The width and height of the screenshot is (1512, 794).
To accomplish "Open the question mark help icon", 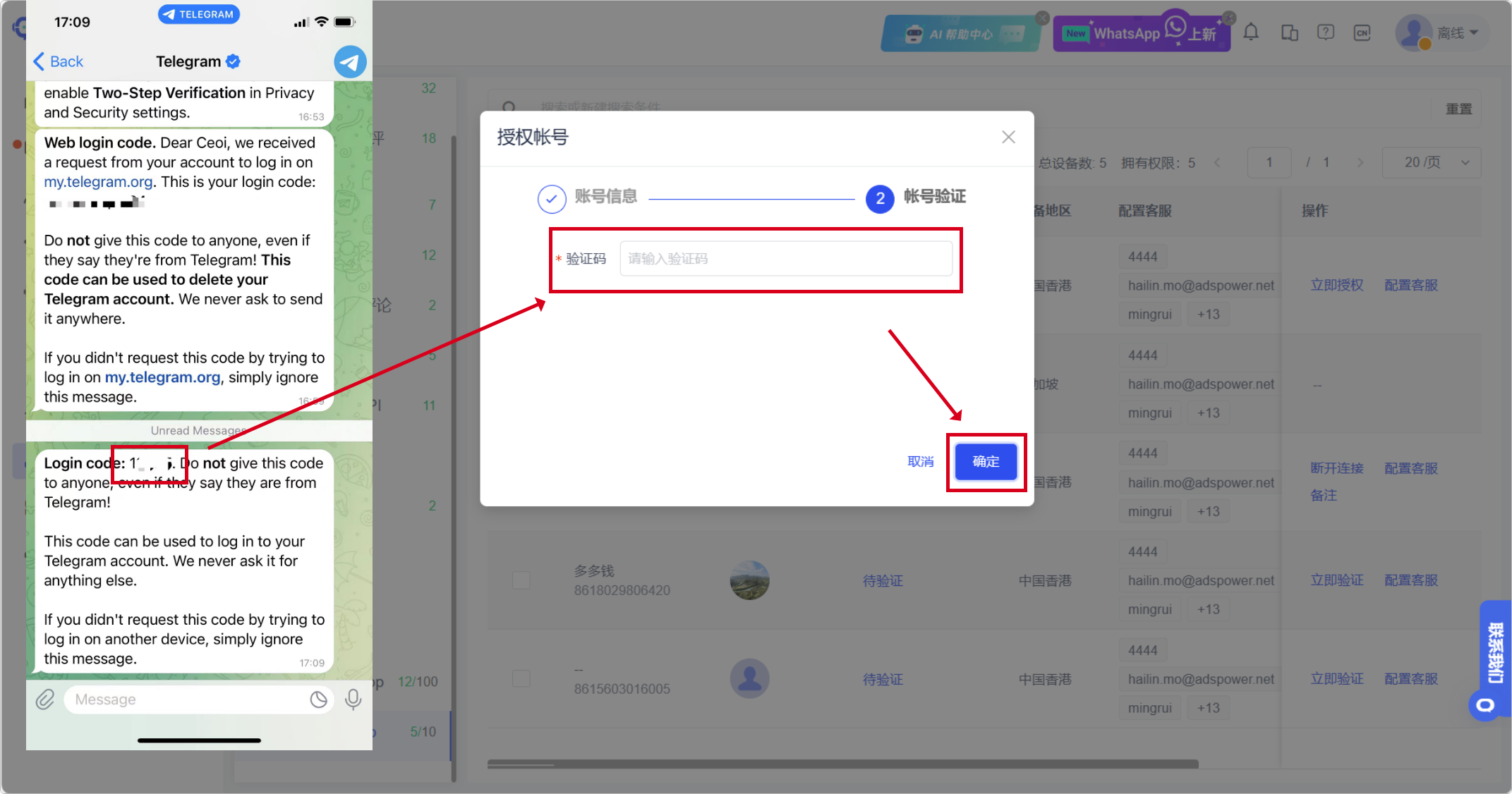I will pos(1326,32).
